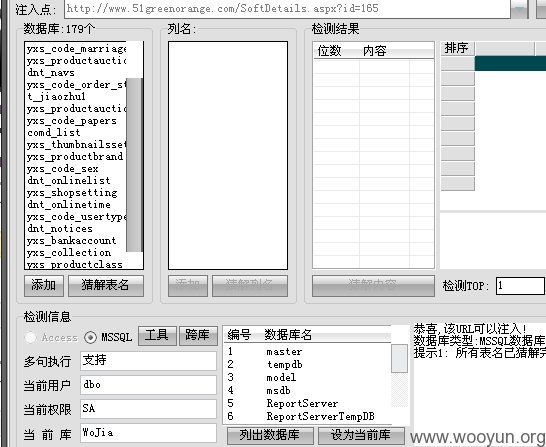Select table yxs_code_sex in list
Screen dimensions: 546x447
(x=63, y=169)
